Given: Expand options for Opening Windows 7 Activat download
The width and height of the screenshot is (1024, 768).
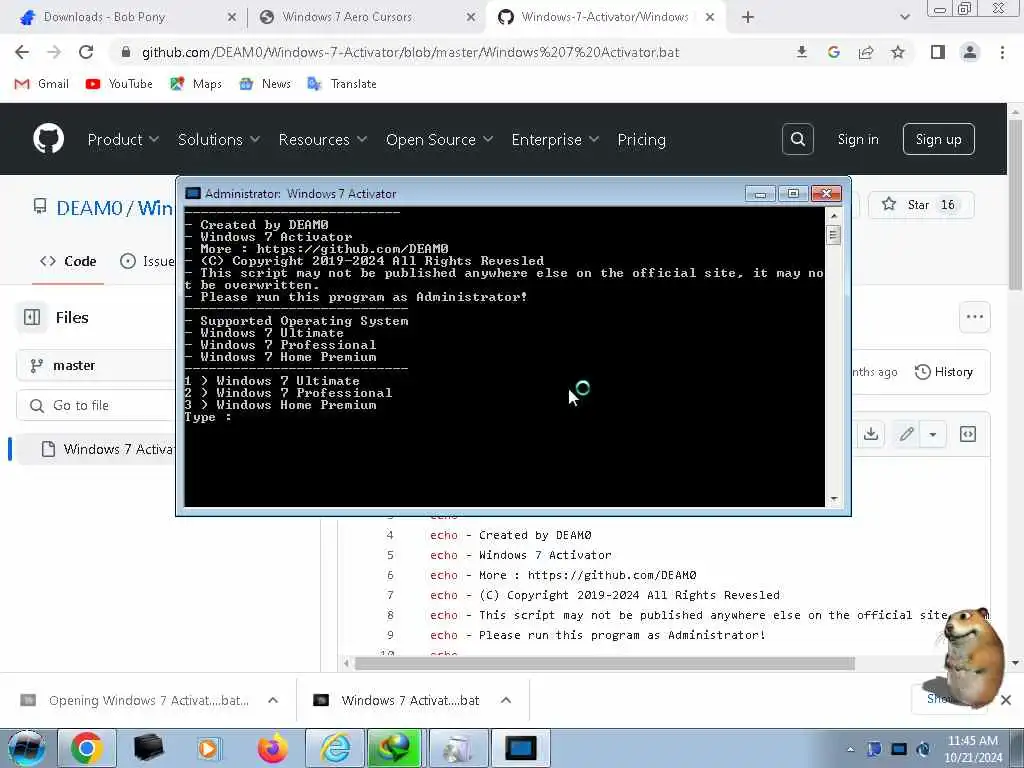Looking at the screenshot, I should [273, 700].
